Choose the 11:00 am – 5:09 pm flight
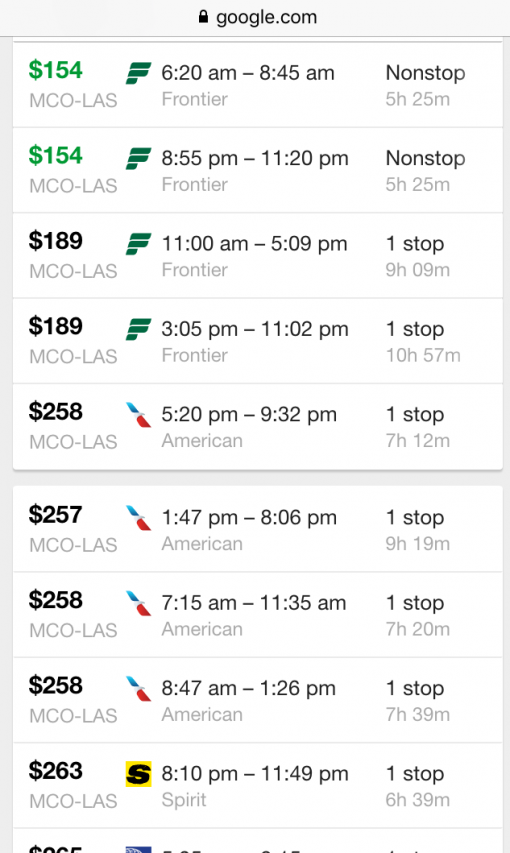 click(x=257, y=256)
